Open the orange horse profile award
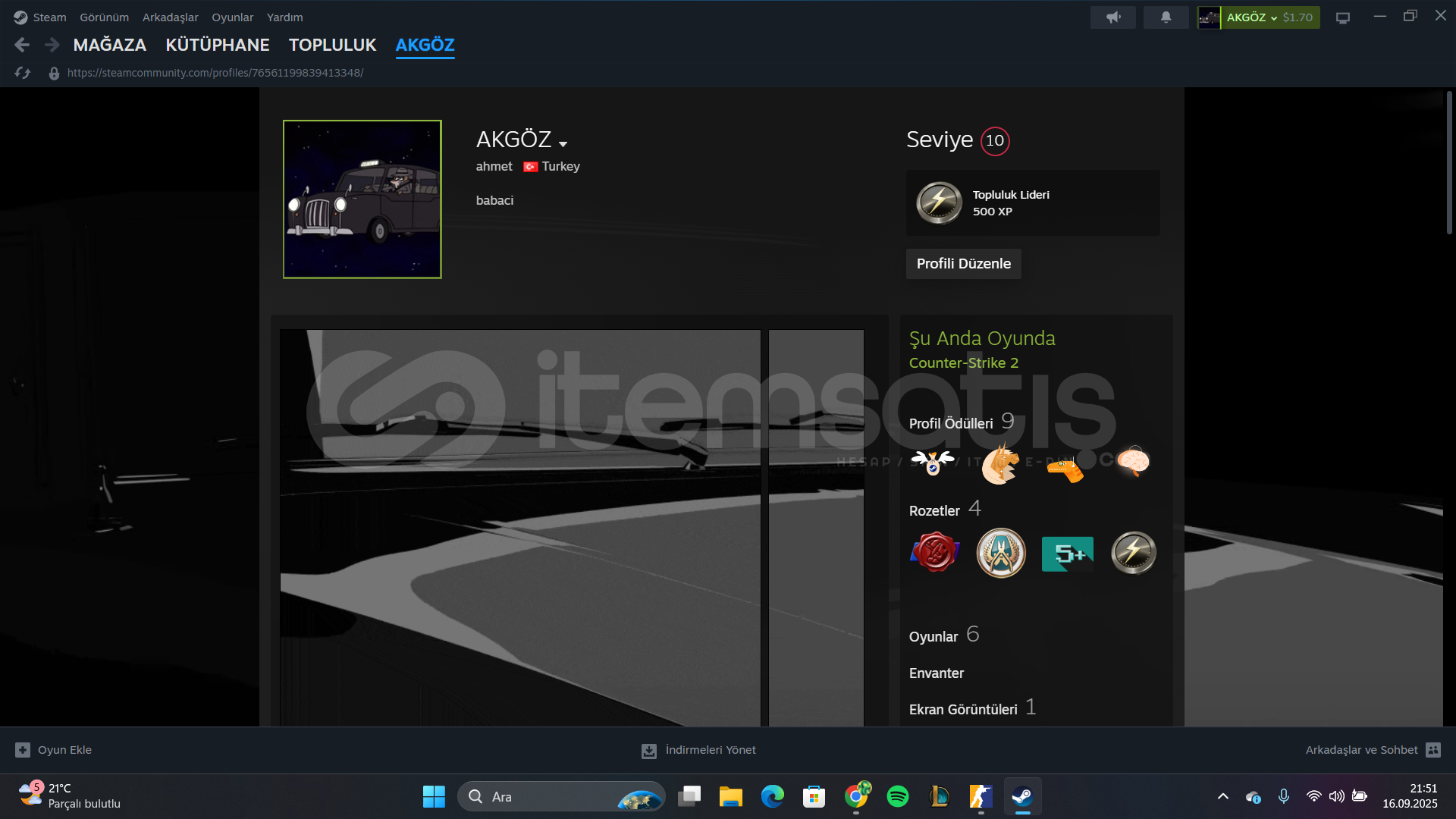This screenshot has height=819, width=1456. [1000, 463]
